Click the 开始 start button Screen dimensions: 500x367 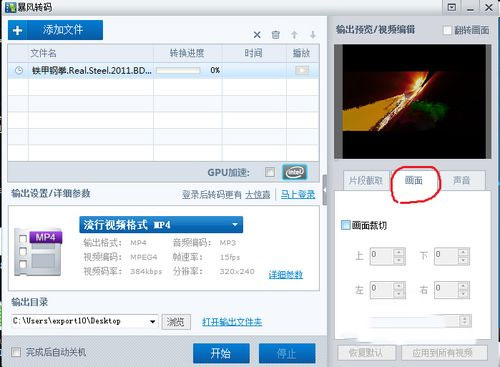(221, 353)
